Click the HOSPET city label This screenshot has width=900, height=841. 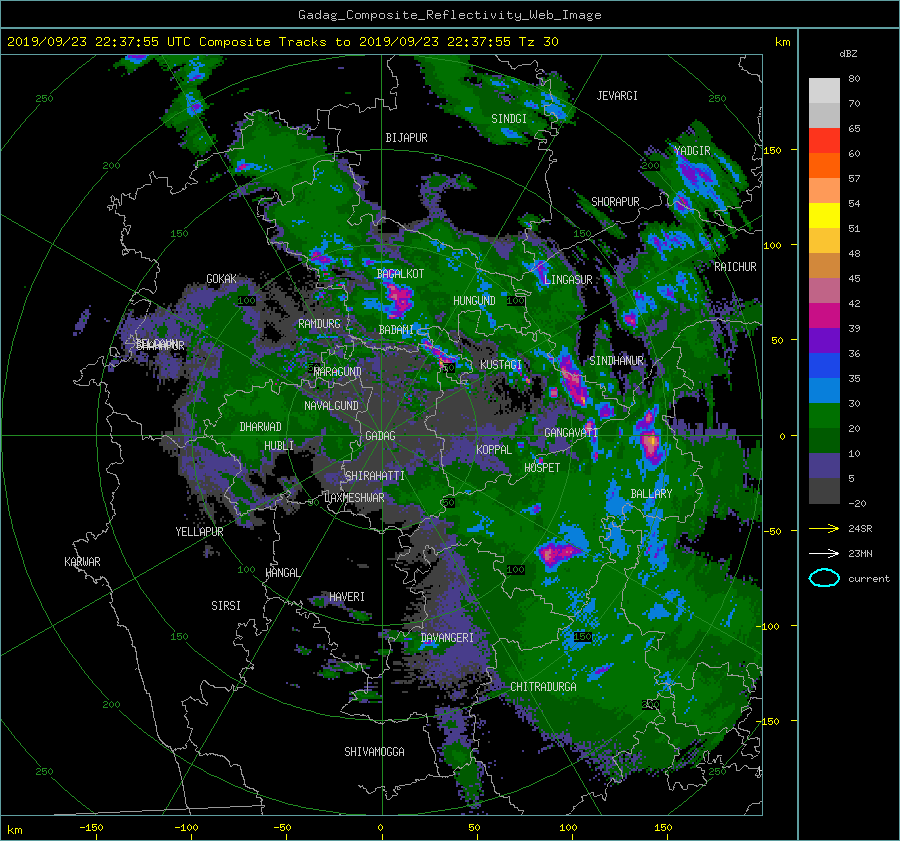click(542, 468)
